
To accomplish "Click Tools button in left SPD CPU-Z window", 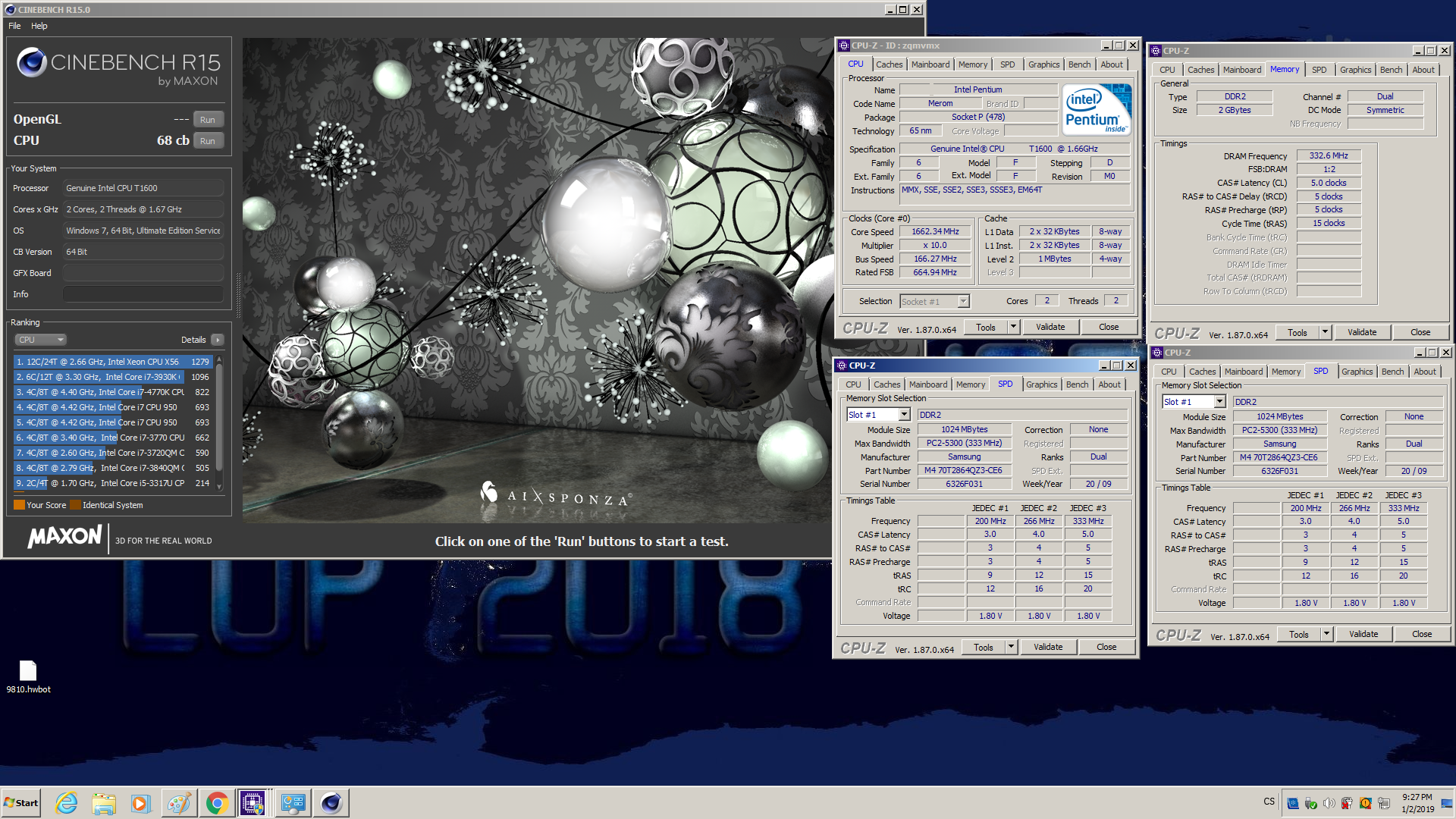I will (983, 647).
